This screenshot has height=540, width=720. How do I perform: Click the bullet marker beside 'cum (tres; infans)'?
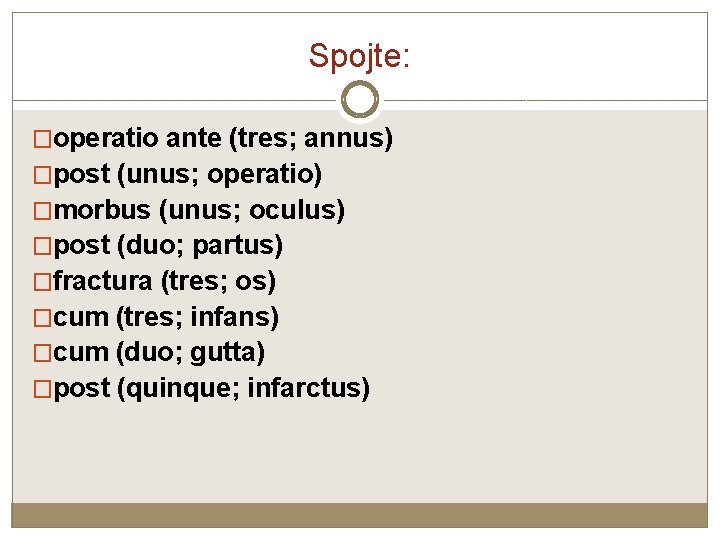pyautogui.click(x=42, y=318)
